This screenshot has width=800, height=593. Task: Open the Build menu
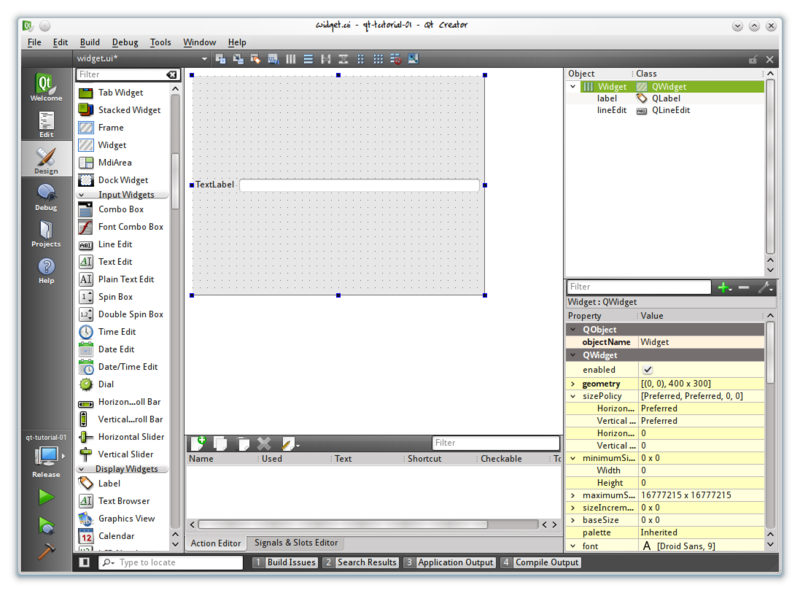coord(90,43)
